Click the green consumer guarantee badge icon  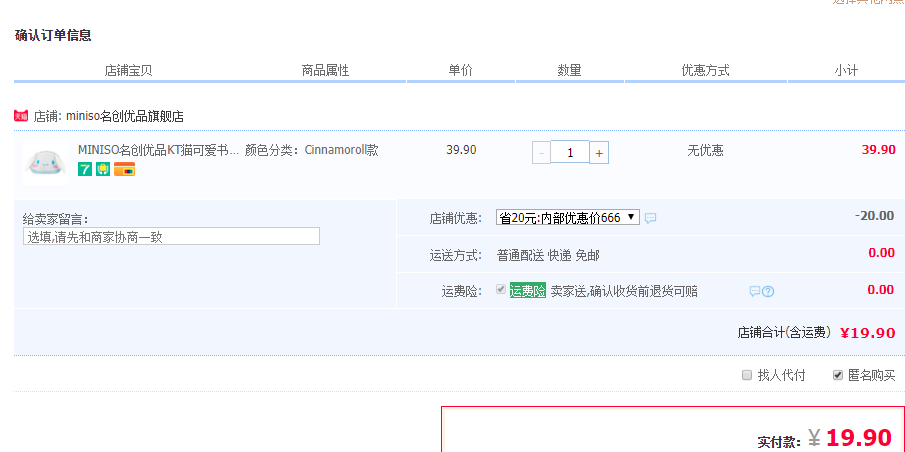pos(103,169)
